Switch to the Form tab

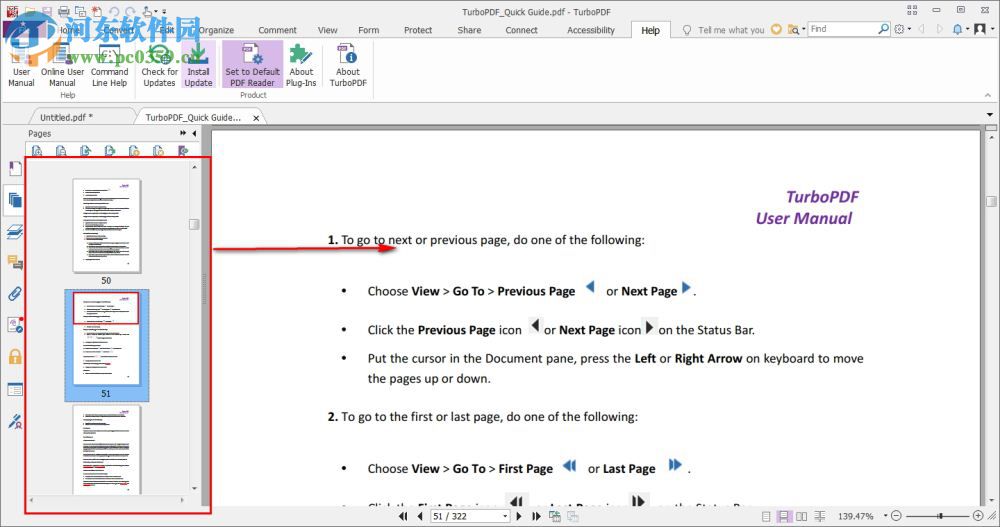click(369, 30)
